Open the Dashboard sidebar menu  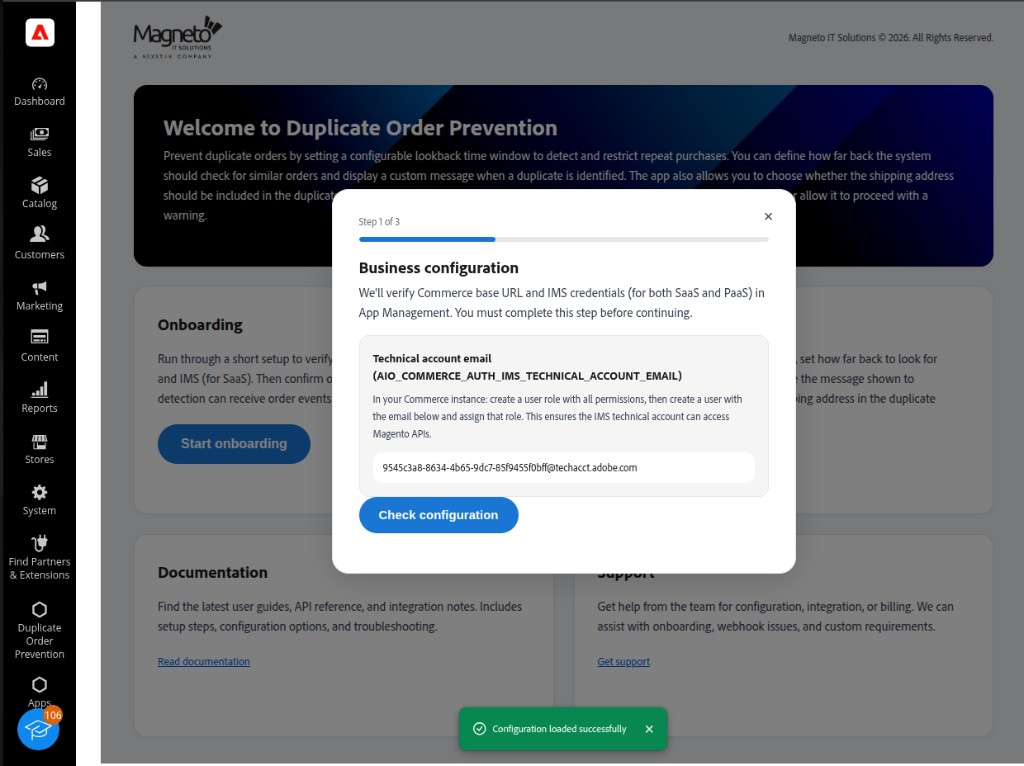pos(39,92)
